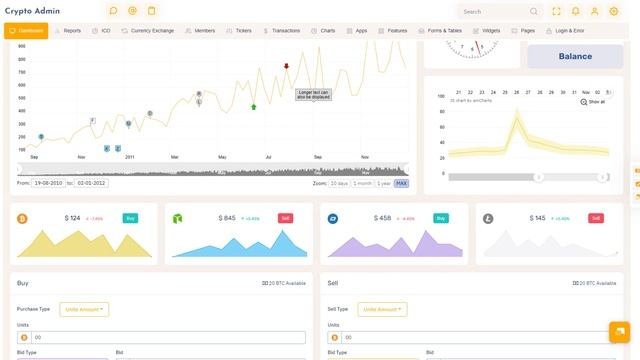The image size is (640, 360).
Task: Click left handle of small chart range slider
Action: (x=538, y=177)
